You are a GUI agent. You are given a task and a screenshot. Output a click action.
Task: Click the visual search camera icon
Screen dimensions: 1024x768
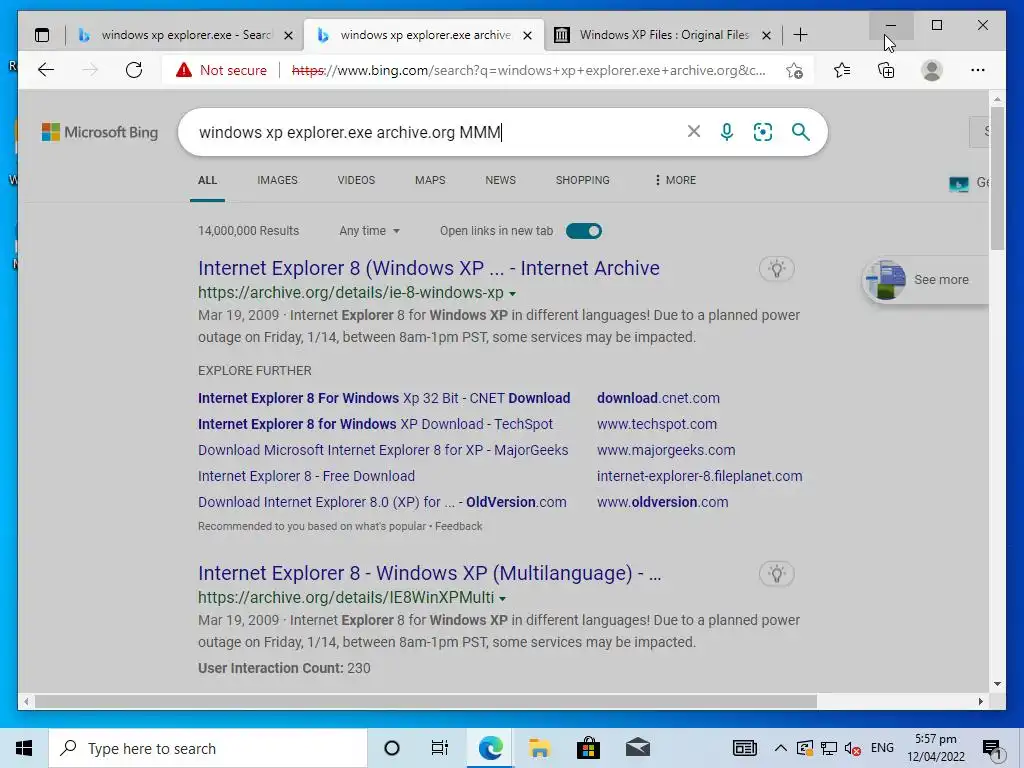point(763,132)
